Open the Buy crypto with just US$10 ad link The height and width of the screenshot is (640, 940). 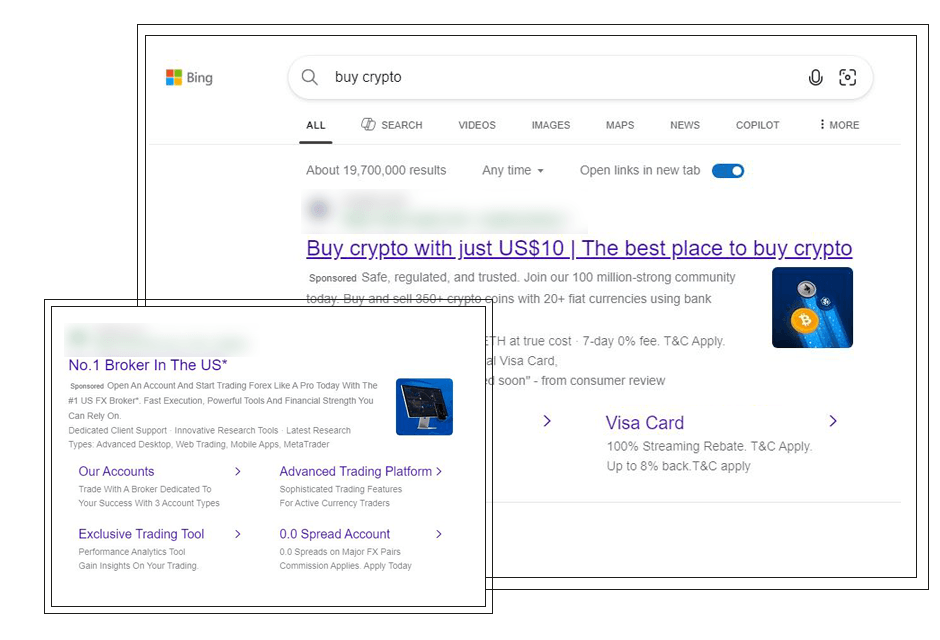point(578,248)
